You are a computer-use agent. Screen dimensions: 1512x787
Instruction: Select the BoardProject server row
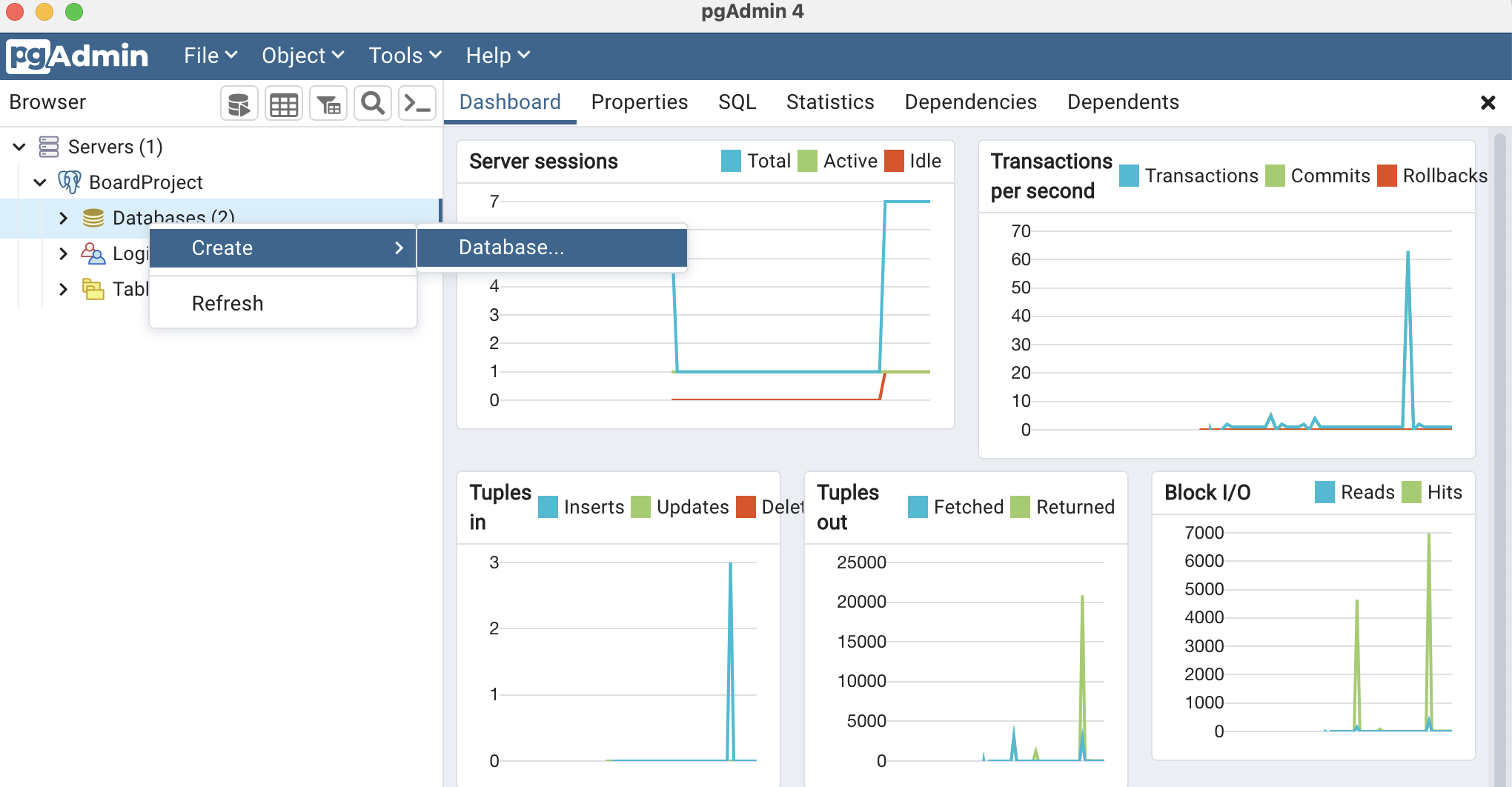pos(221,182)
